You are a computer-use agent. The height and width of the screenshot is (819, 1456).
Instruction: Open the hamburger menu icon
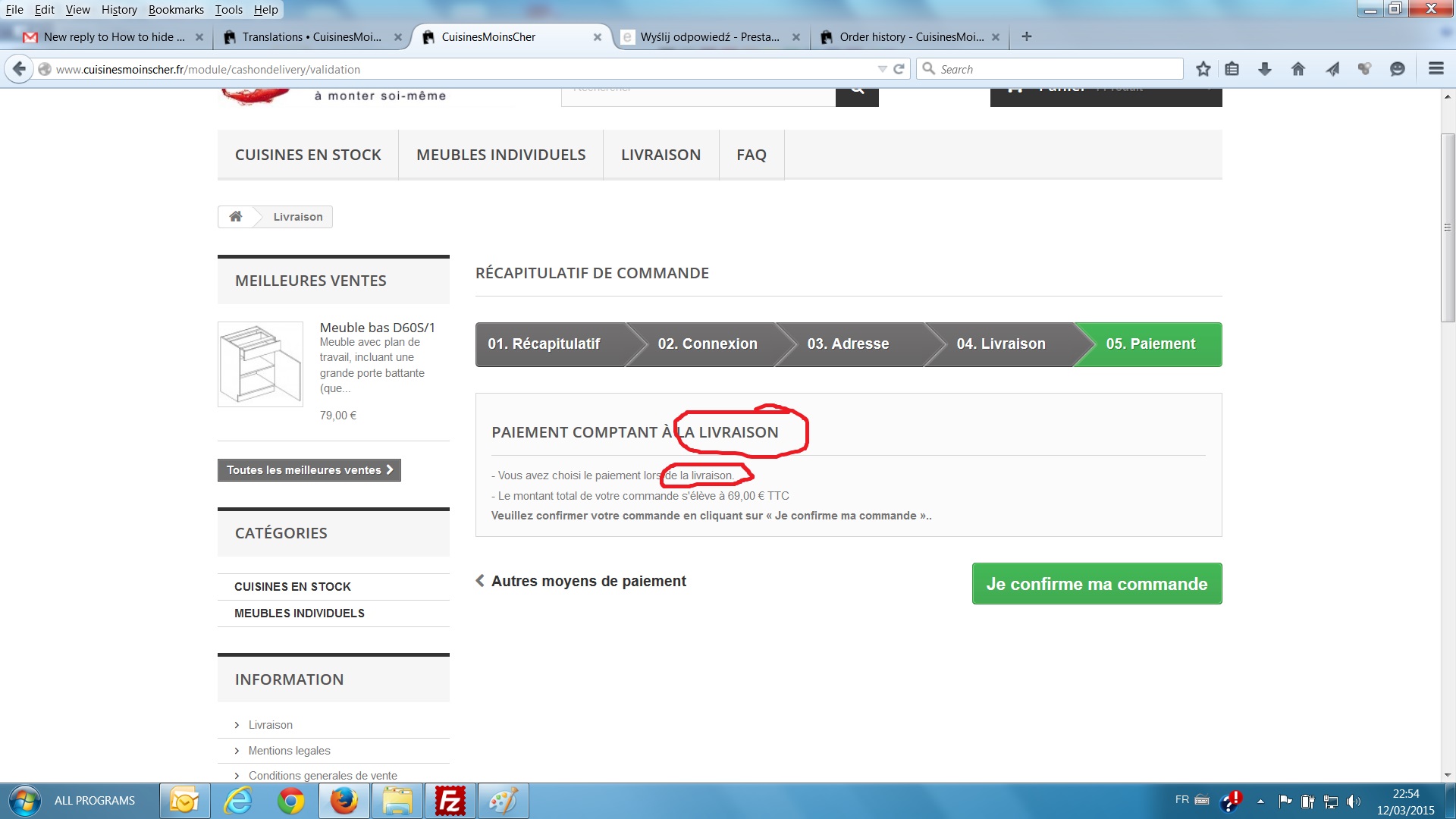tap(1436, 69)
